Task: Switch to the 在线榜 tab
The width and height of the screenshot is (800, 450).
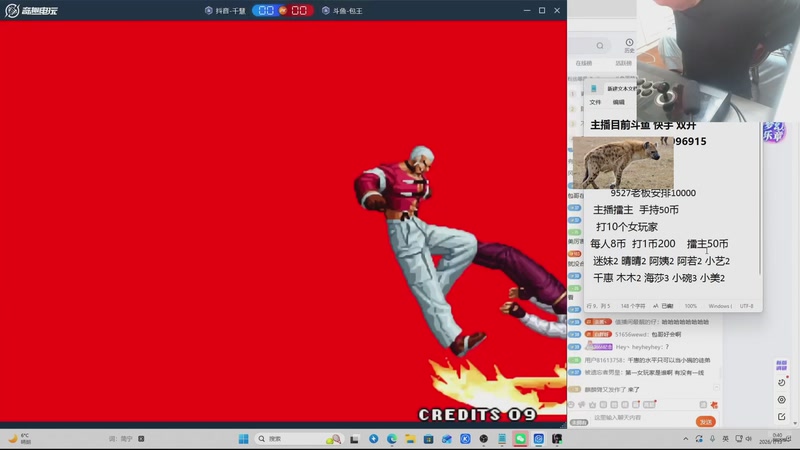Action: 584,63
